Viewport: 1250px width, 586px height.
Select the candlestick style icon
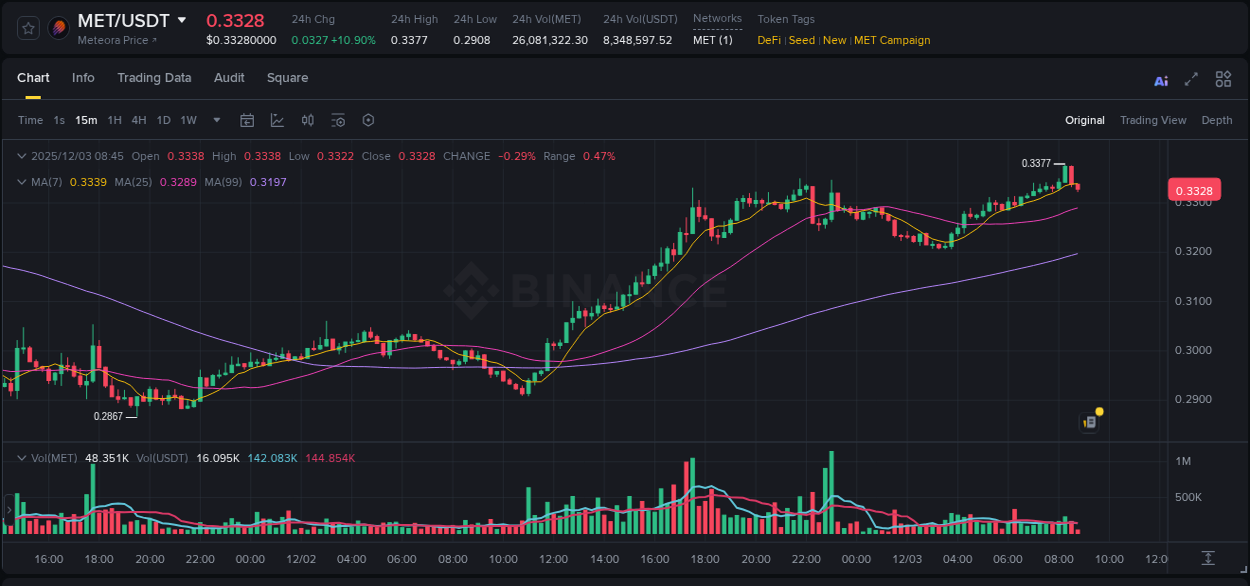(x=307, y=120)
